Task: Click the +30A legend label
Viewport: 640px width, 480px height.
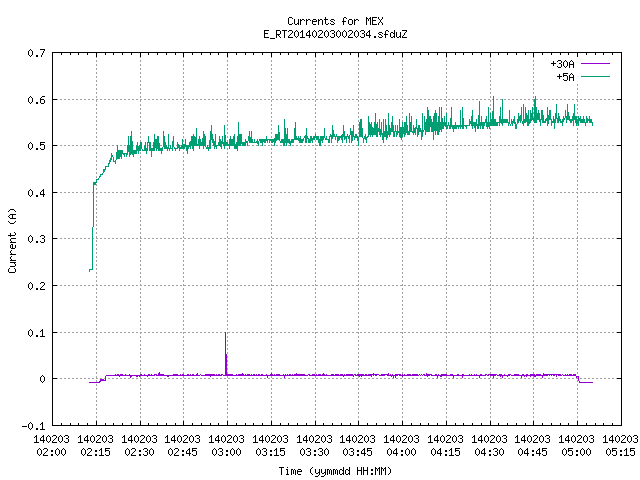Action: [562, 64]
